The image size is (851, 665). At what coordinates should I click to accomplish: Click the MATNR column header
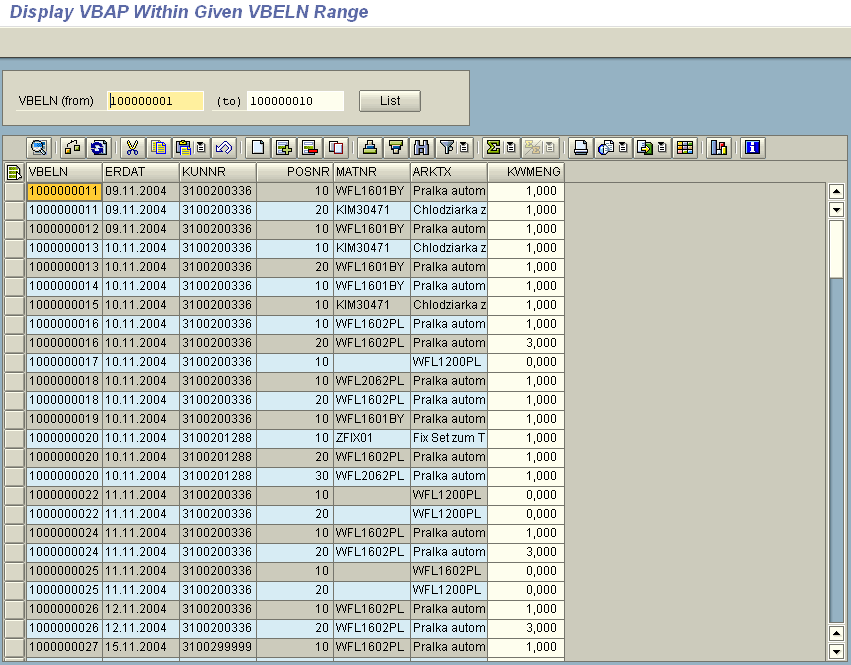click(371, 172)
